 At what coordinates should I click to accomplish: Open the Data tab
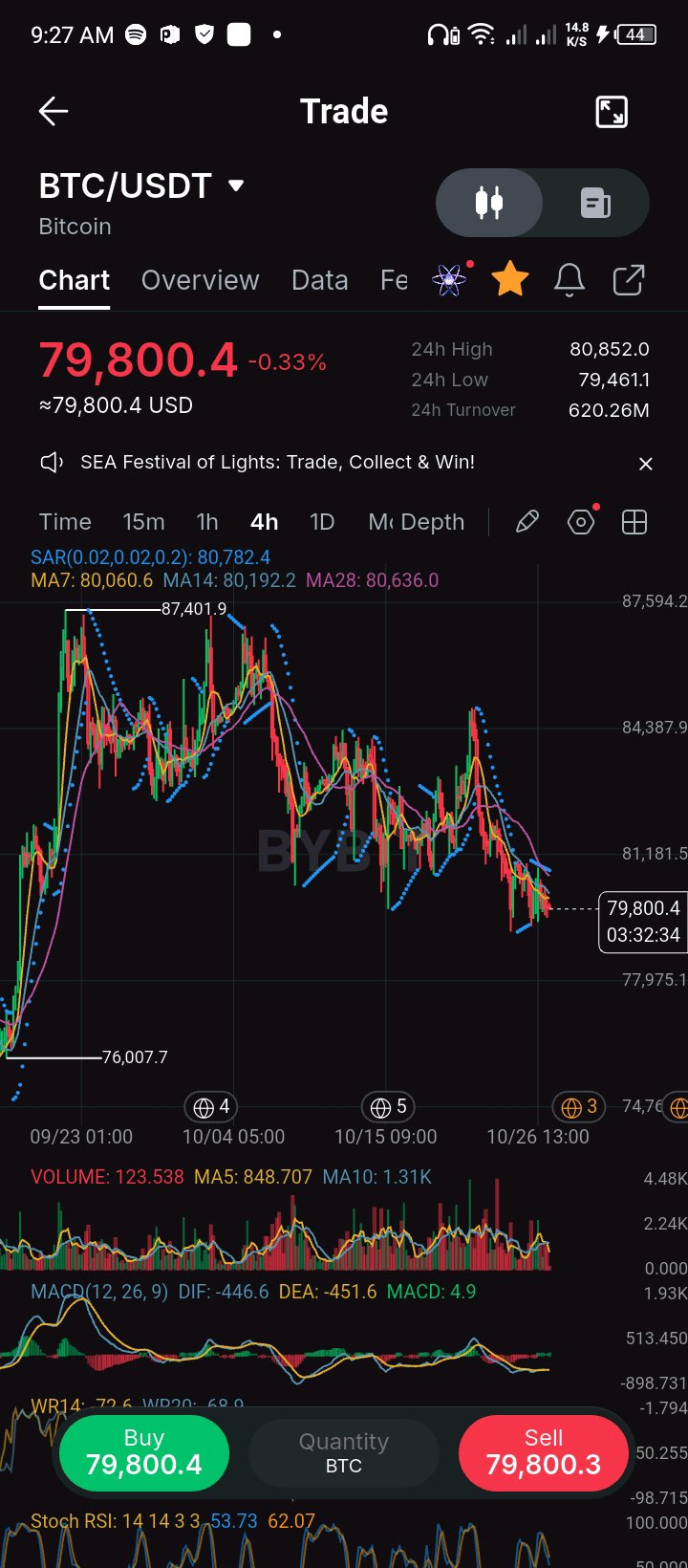319,280
